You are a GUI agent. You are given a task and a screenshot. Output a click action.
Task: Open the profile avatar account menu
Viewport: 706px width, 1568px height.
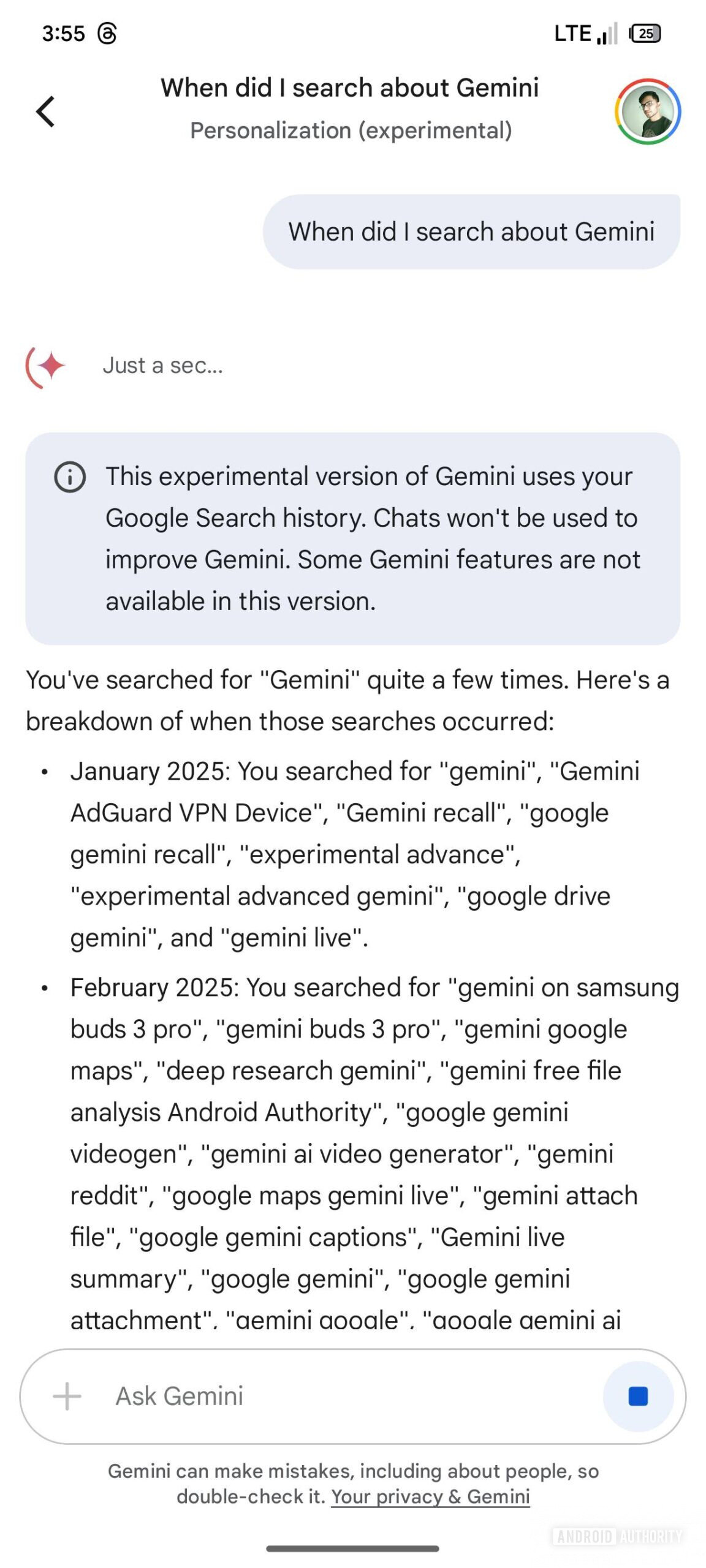[x=648, y=111]
